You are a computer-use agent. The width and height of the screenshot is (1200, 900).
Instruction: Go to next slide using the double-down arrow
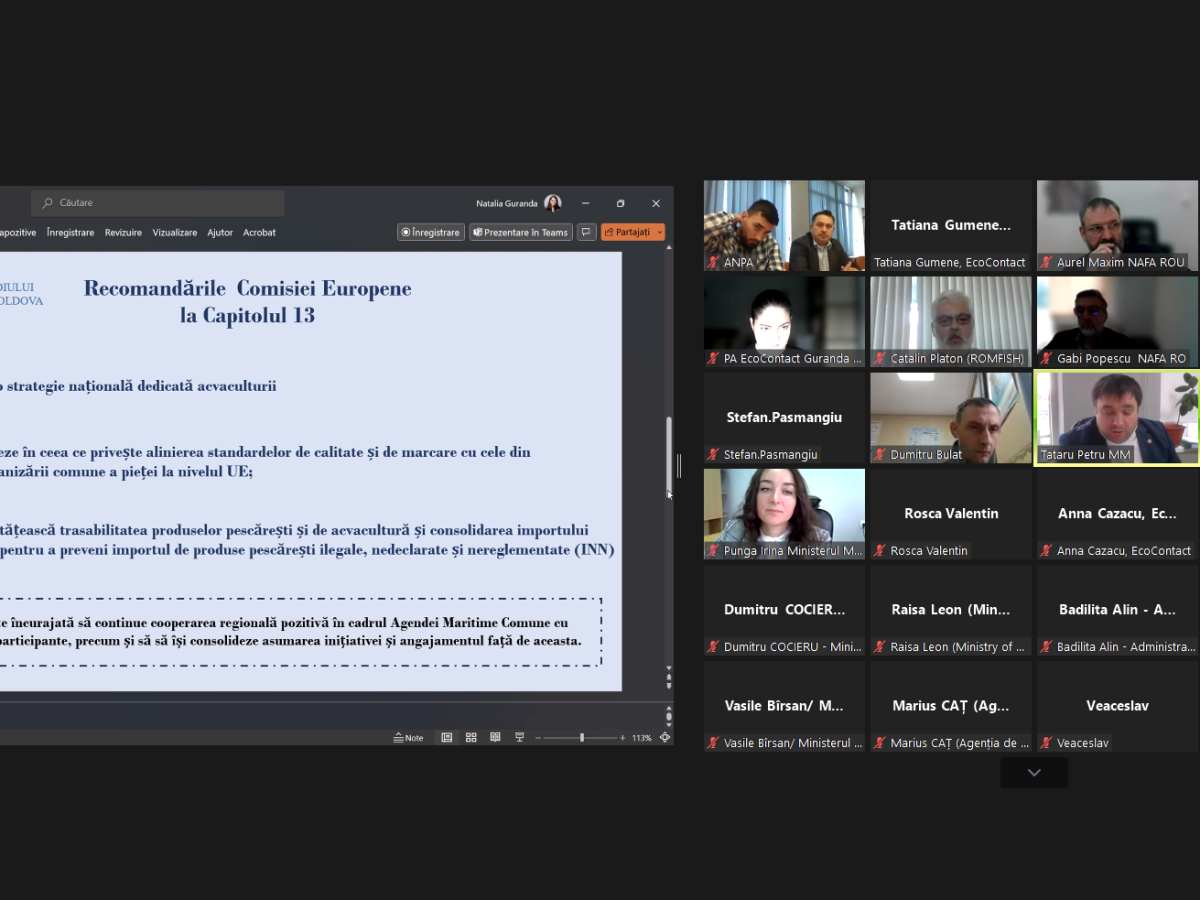pos(669,685)
